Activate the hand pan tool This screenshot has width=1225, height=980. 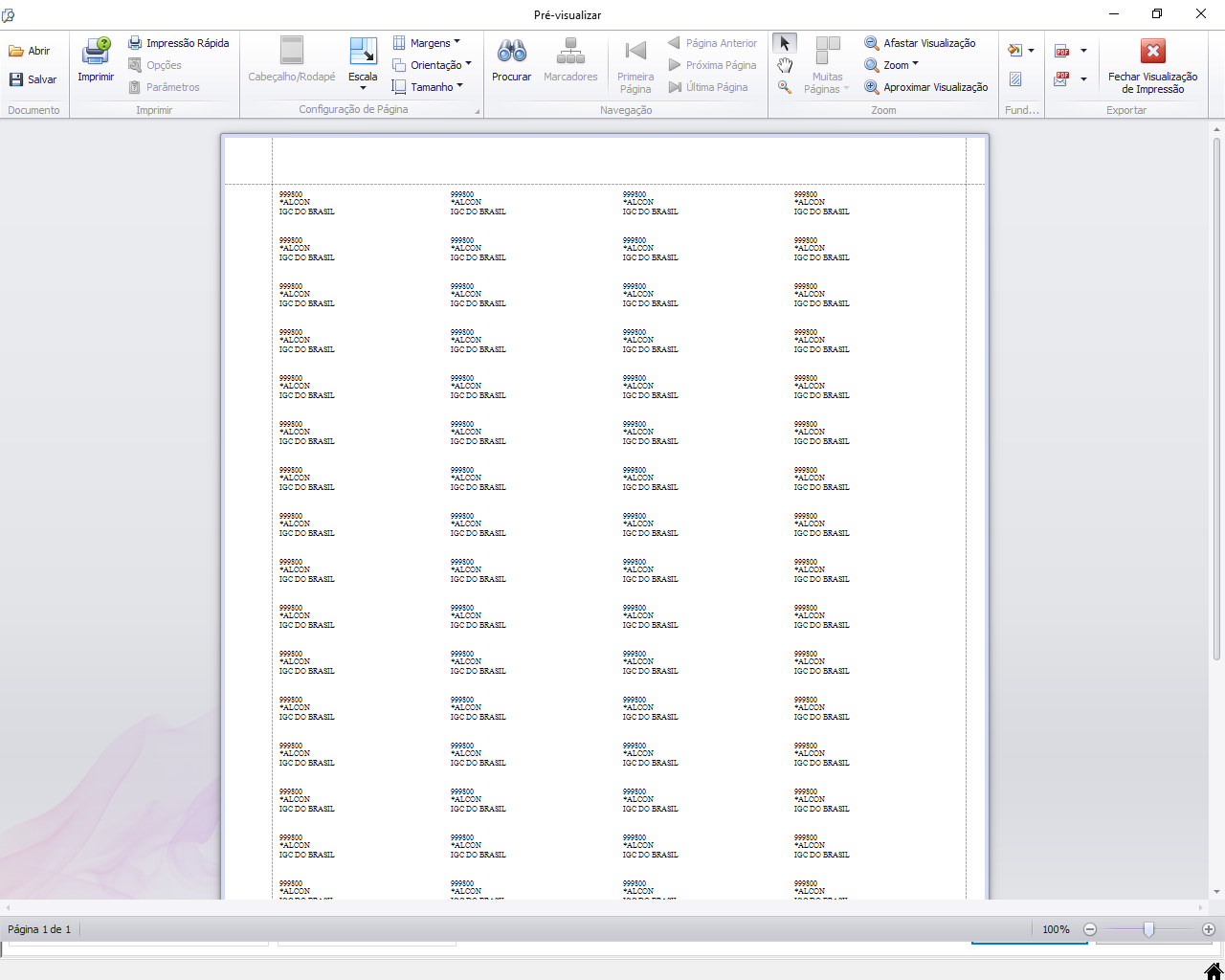785,65
